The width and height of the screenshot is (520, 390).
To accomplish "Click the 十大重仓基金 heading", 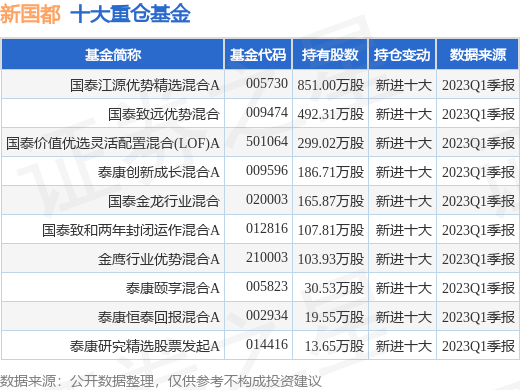I will pos(130,14).
